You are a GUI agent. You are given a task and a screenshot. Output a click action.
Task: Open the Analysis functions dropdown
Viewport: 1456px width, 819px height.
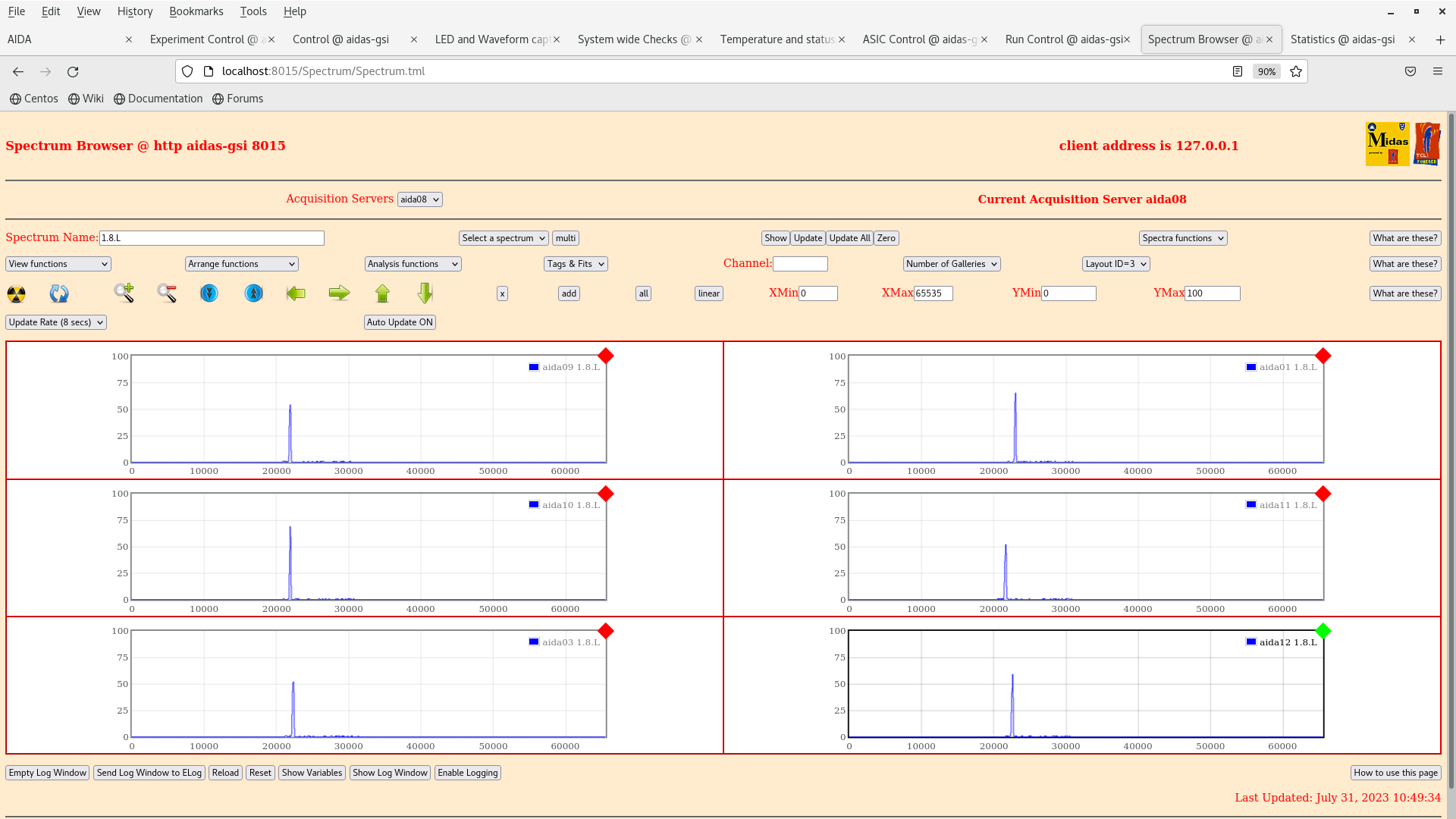(413, 264)
